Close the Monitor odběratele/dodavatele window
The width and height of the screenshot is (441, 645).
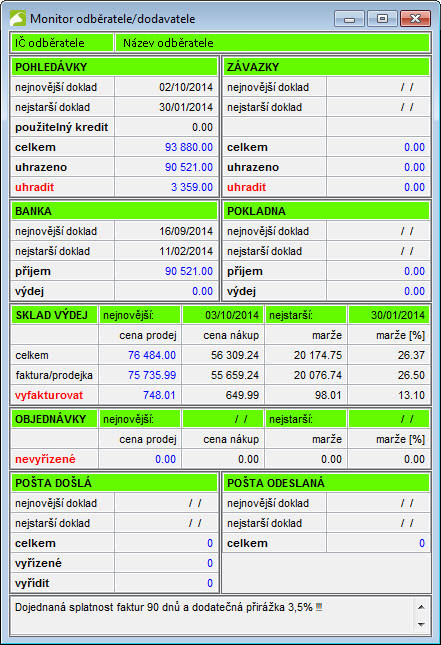pyautogui.click(x=415, y=19)
